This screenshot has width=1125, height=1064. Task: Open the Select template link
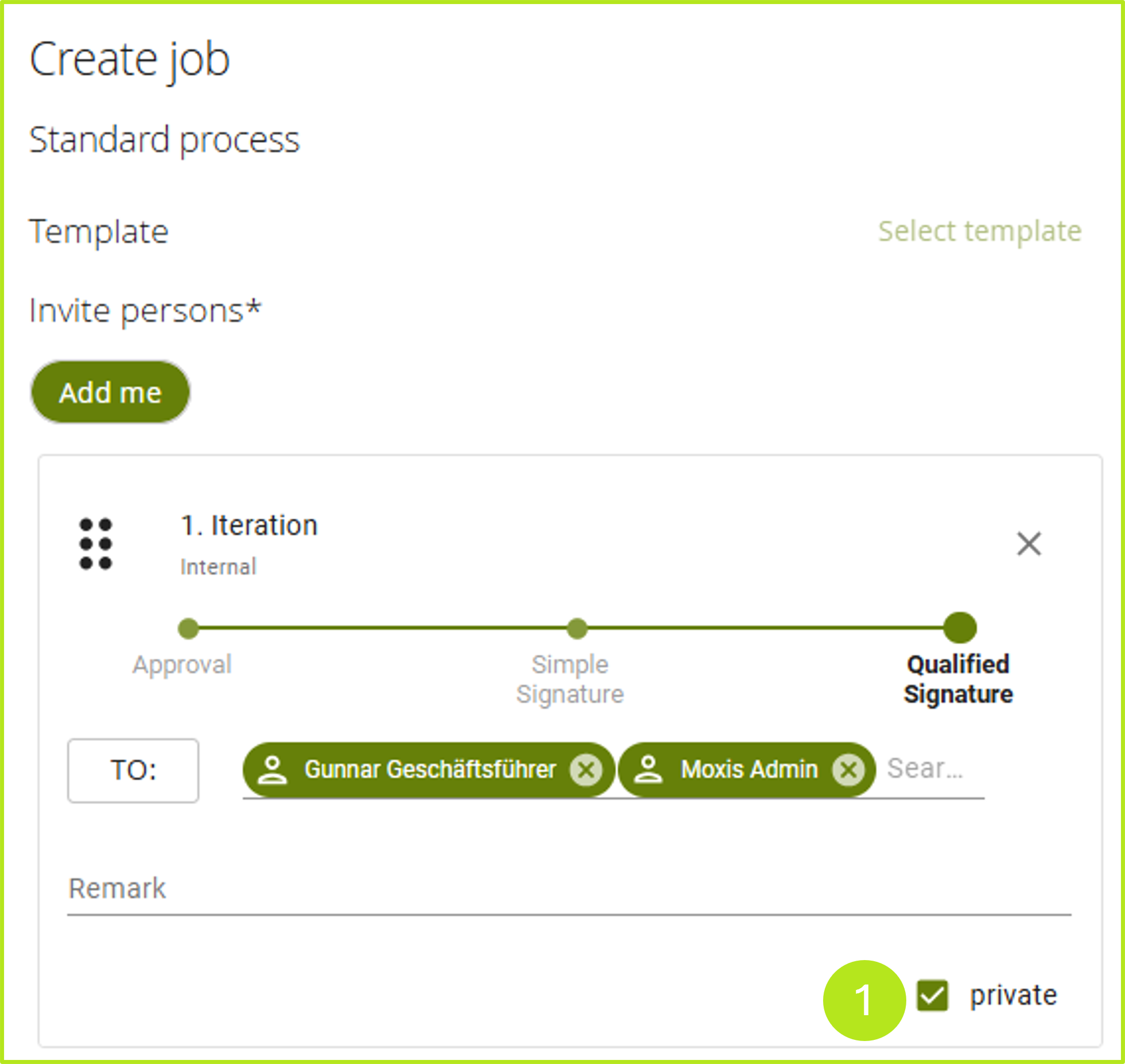point(979,231)
